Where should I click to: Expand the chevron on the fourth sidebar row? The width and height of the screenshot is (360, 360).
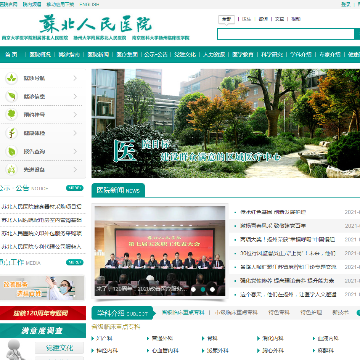[x=75, y=133]
